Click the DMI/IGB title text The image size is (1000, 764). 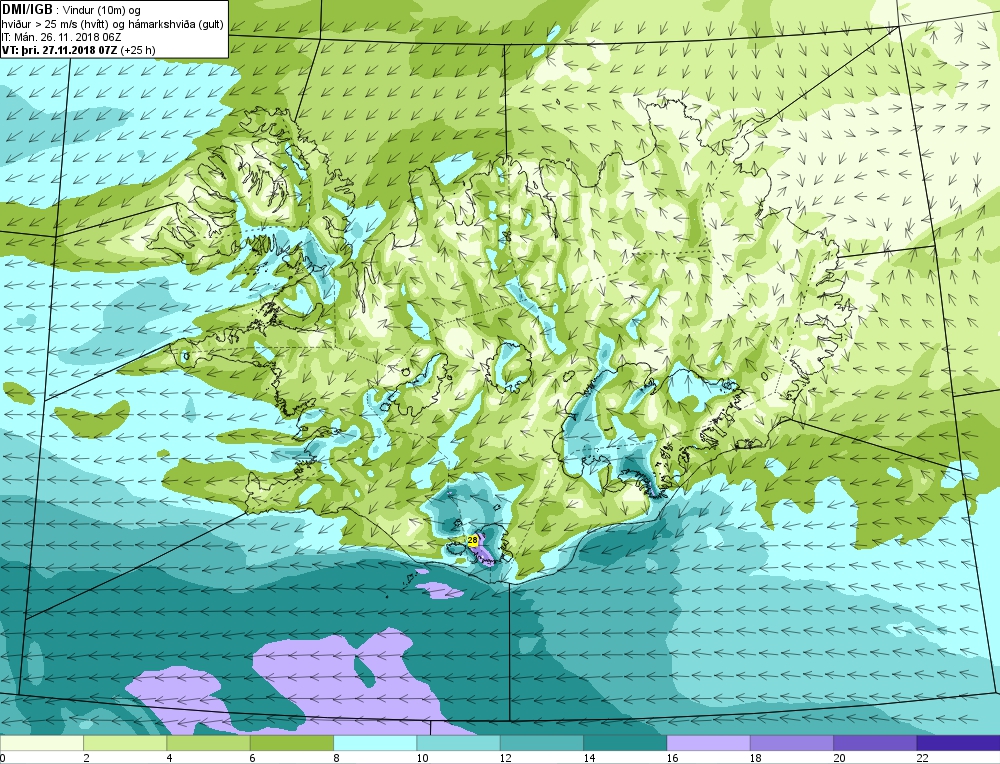pyautogui.click(x=27, y=10)
